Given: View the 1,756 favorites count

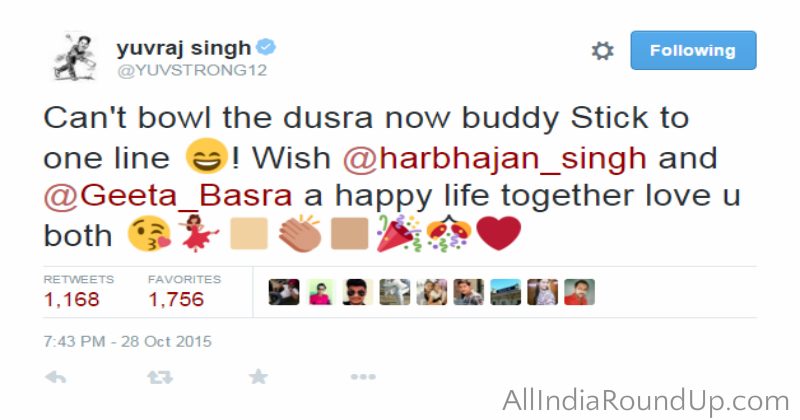Looking at the screenshot, I should coord(176,299).
